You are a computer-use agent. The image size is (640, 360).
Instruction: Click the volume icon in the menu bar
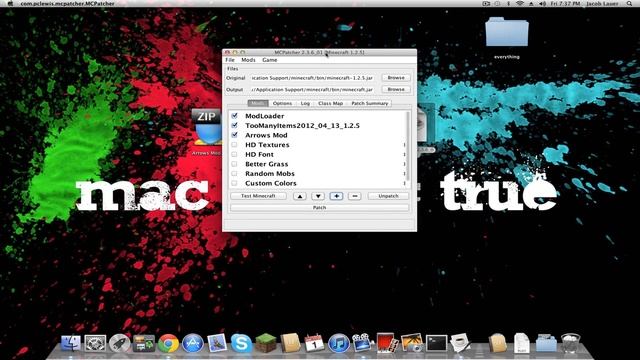point(542,3)
